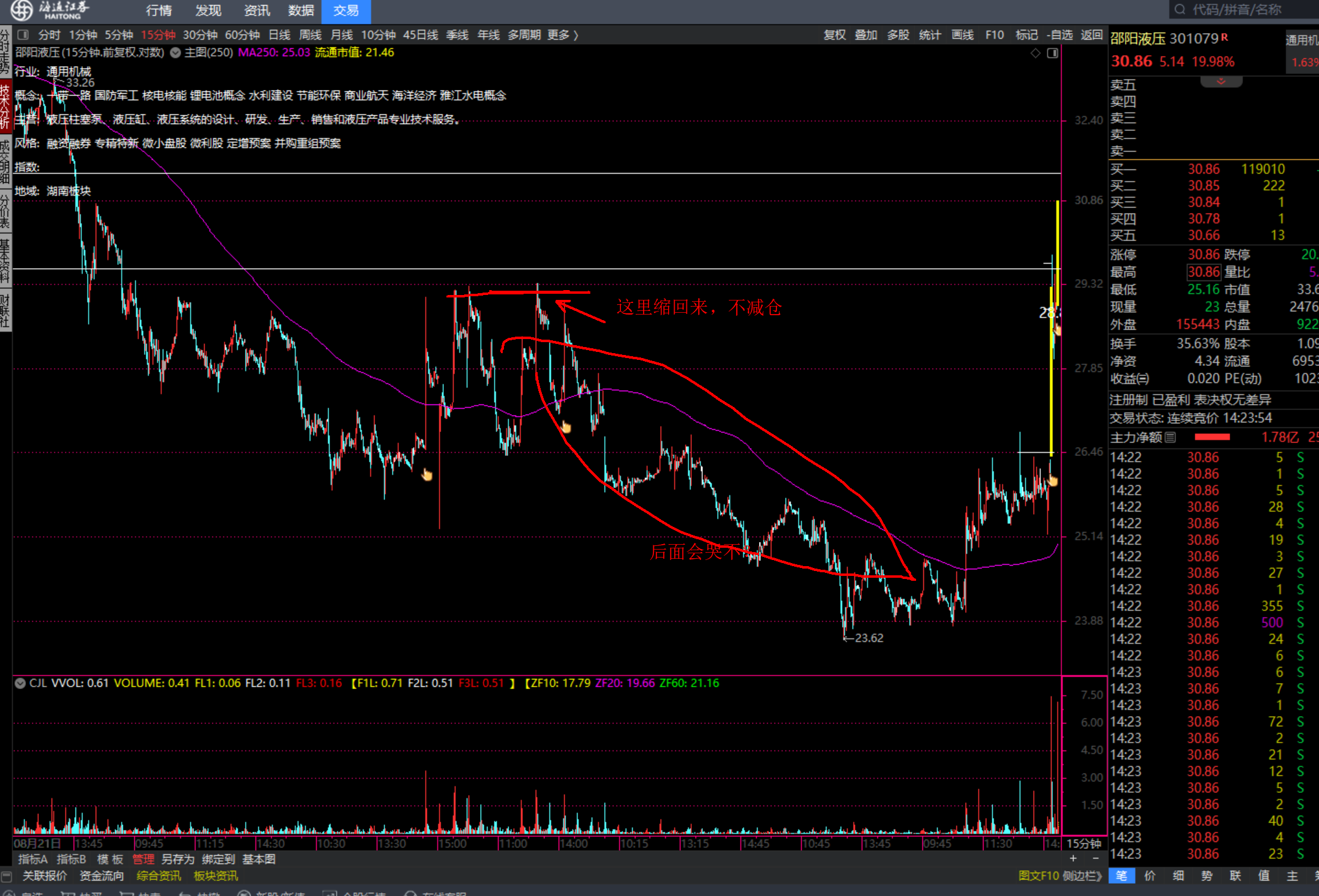Click the chart zoom-in plus icon
Viewport: 1319px width, 896px height.
[1073, 859]
